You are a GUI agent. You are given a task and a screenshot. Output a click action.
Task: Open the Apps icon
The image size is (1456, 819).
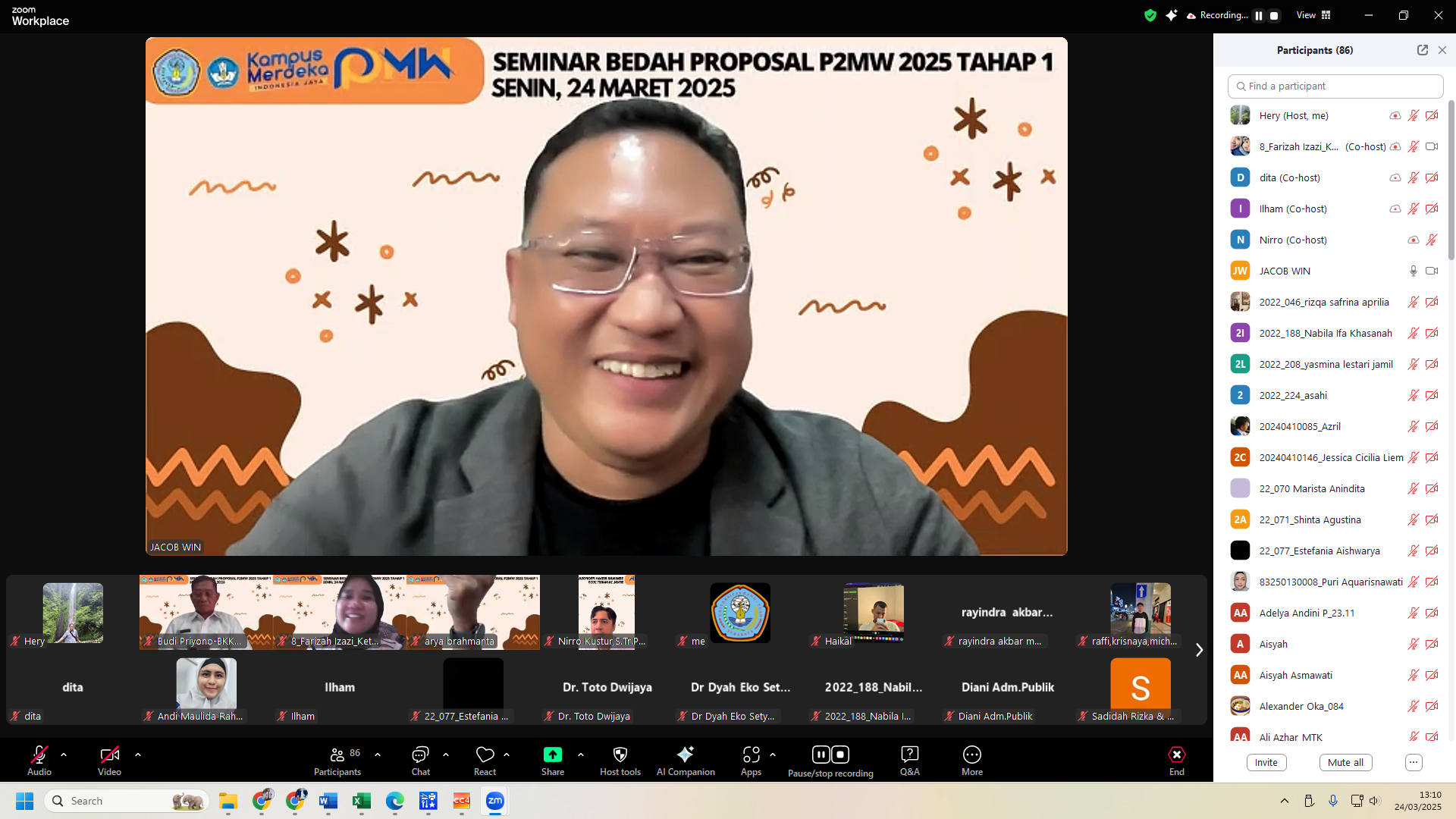pos(751,755)
